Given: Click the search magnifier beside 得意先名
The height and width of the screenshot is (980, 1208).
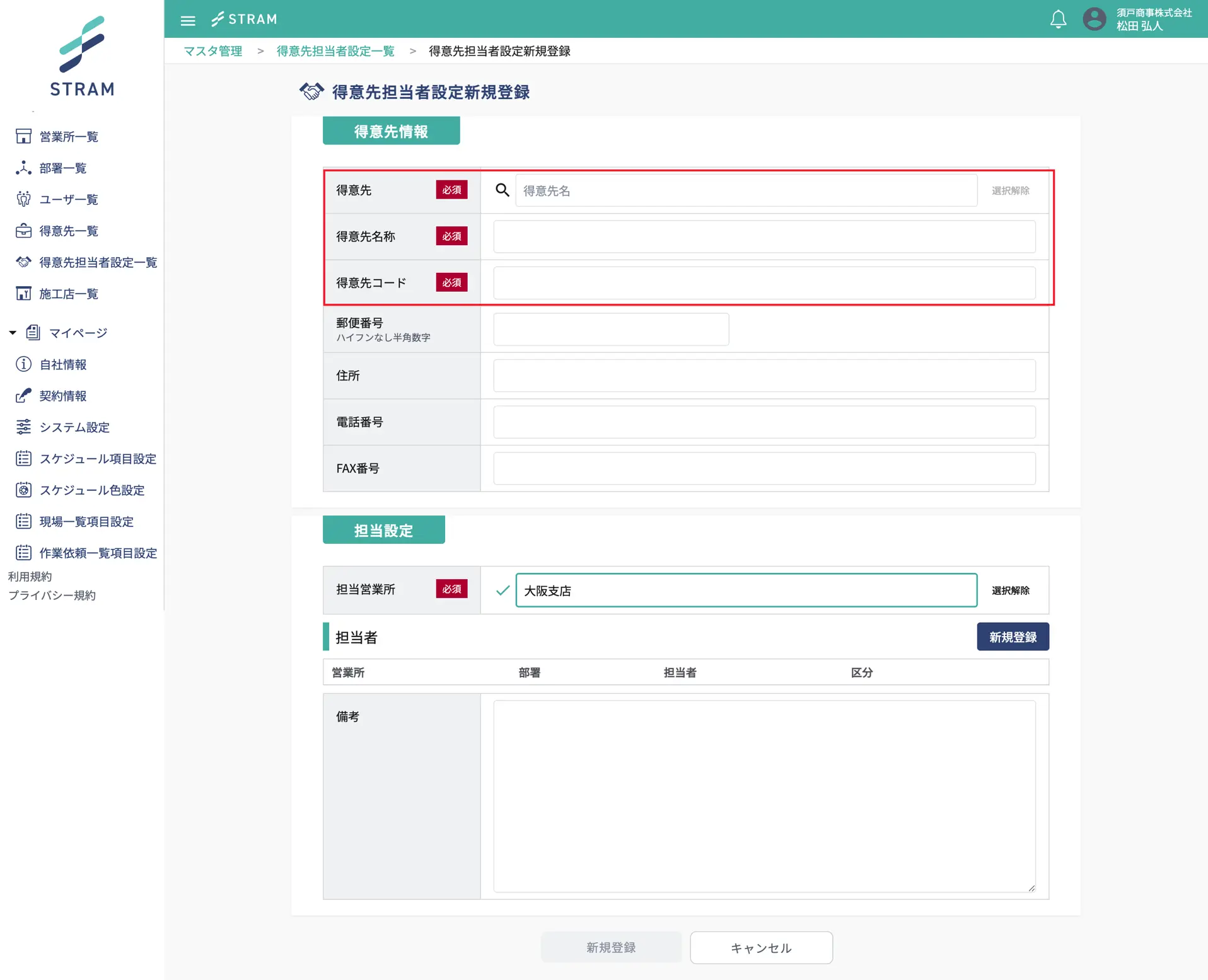Looking at the screenshot, I should 502,190.
